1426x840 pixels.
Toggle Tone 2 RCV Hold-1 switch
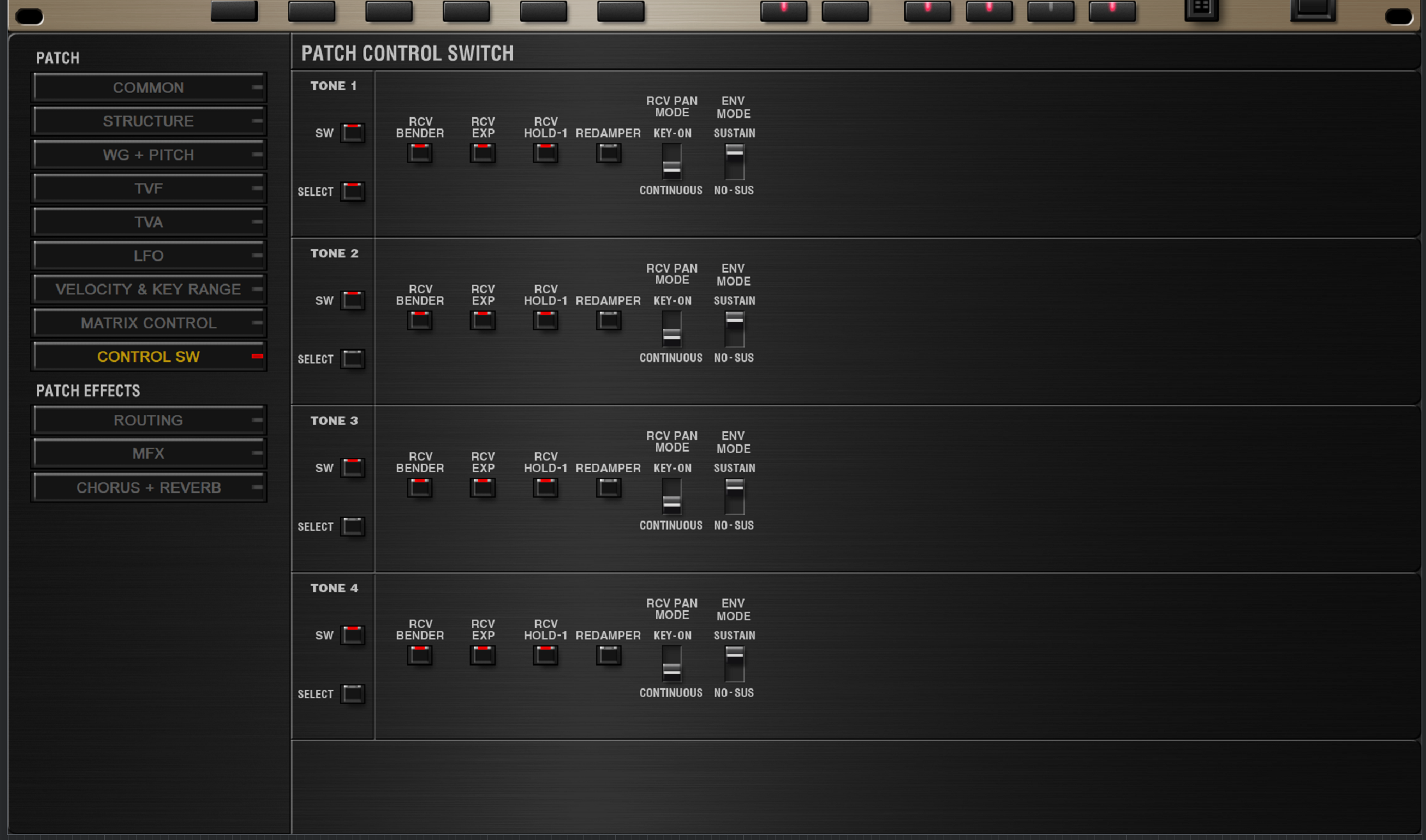pyautogui.click(x=546, y=321)
